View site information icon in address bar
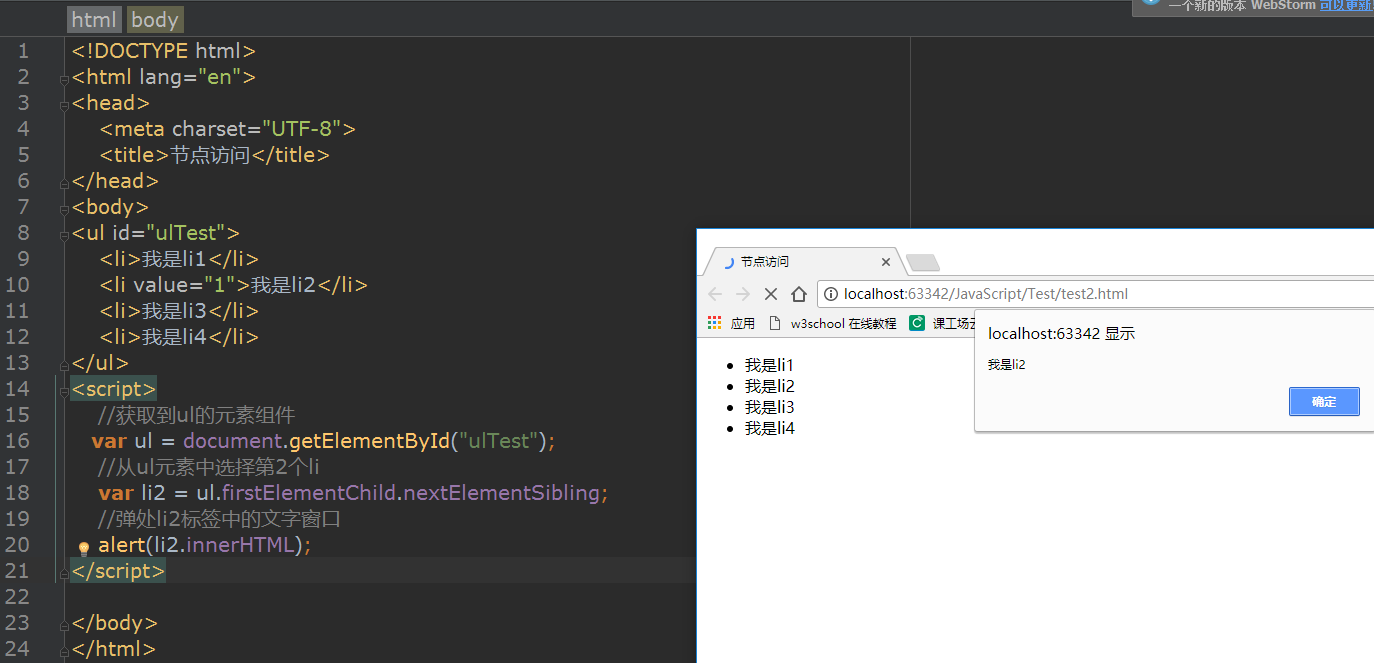This screenshot has width=1374, height=663. [x=831, y=294]
